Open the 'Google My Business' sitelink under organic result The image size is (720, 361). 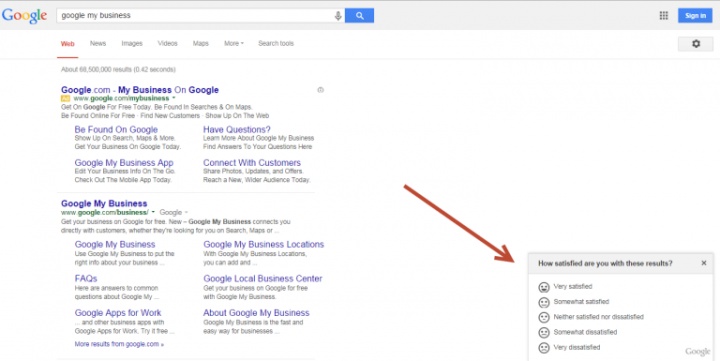(115, 244)
